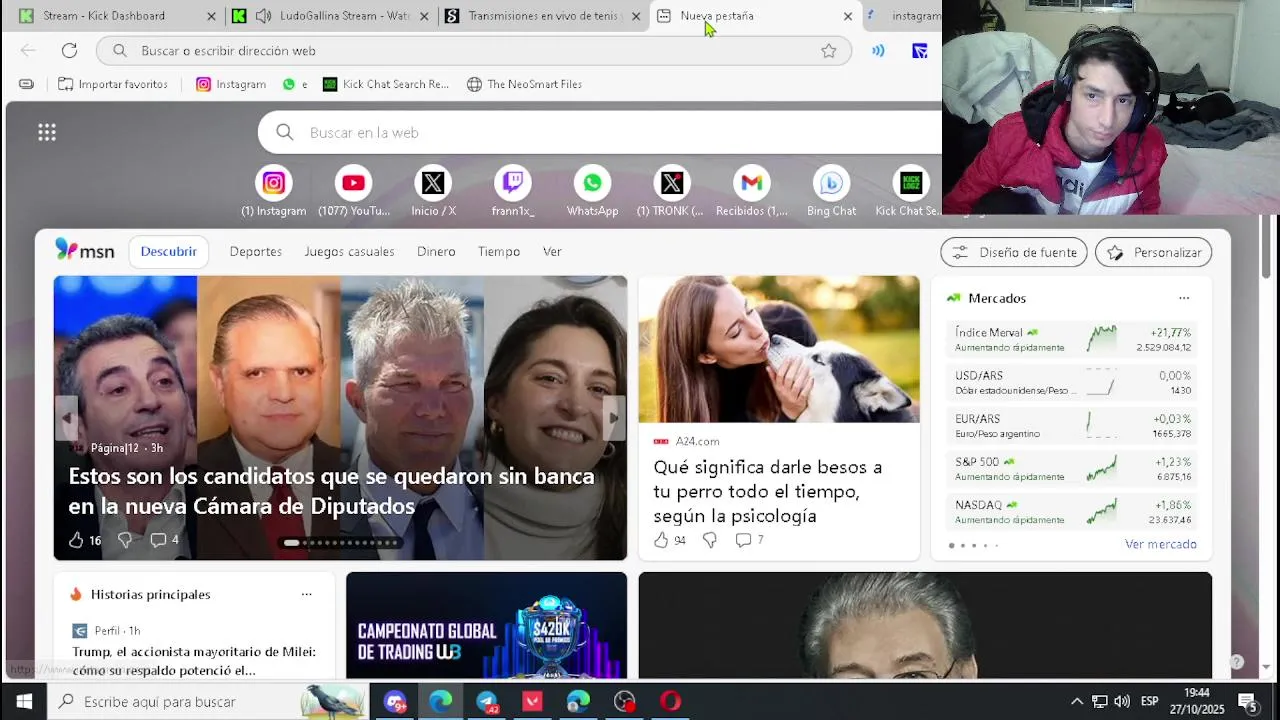Open Telegram from the taskbar
This screenshot has width=1280, height=720.
[x=487, y=701]
